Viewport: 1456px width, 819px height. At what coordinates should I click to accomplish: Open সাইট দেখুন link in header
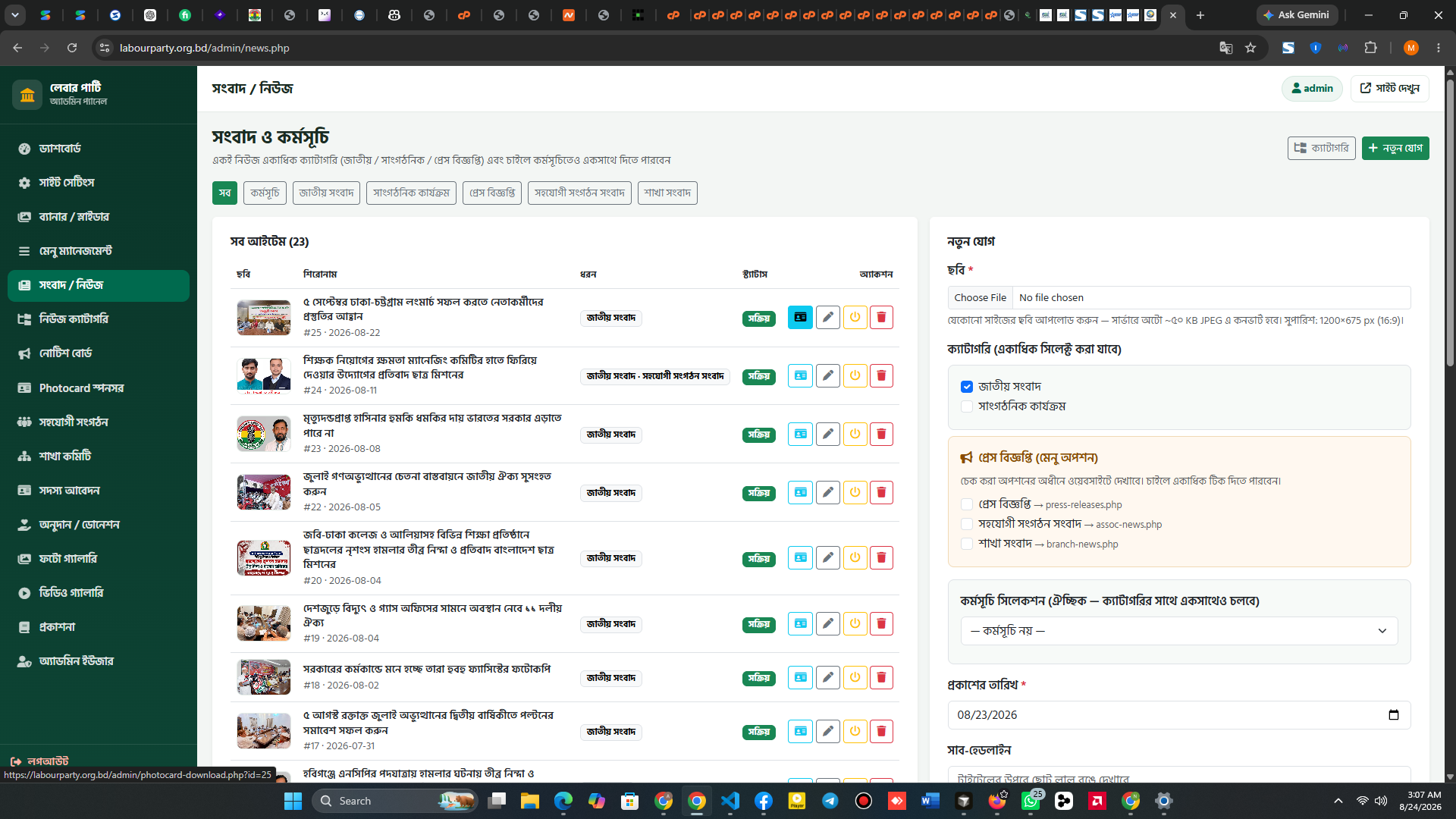(x=1389, y=89)
